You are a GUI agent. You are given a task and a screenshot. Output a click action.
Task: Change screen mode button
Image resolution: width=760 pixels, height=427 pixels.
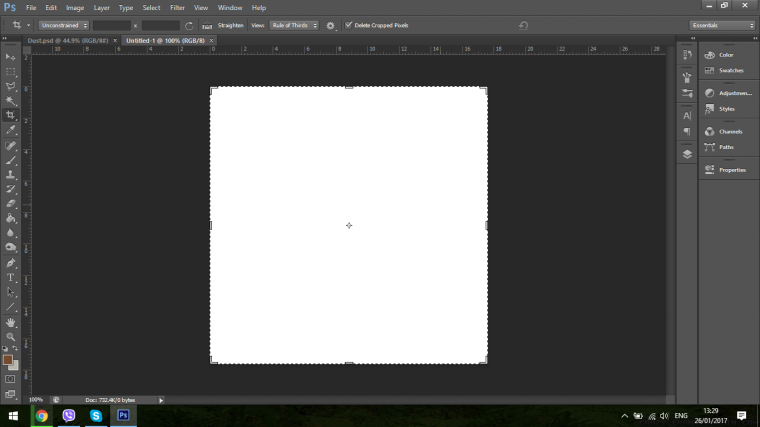click(x=10, y=394)
